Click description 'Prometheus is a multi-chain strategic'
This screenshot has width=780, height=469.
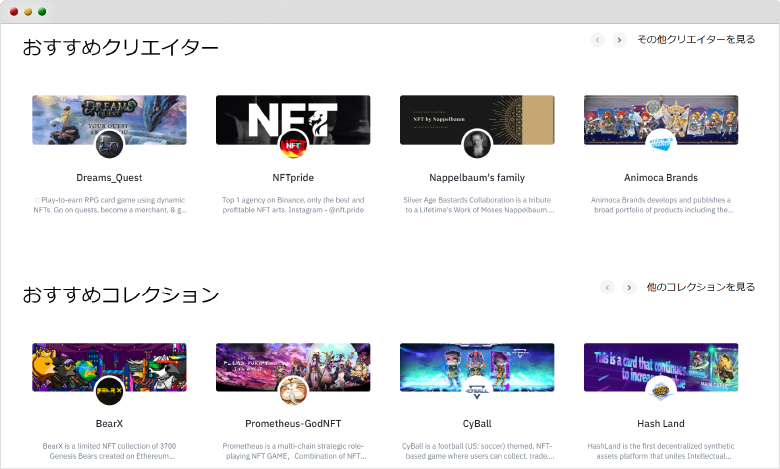pyautogui.click(x=294, y=451)
